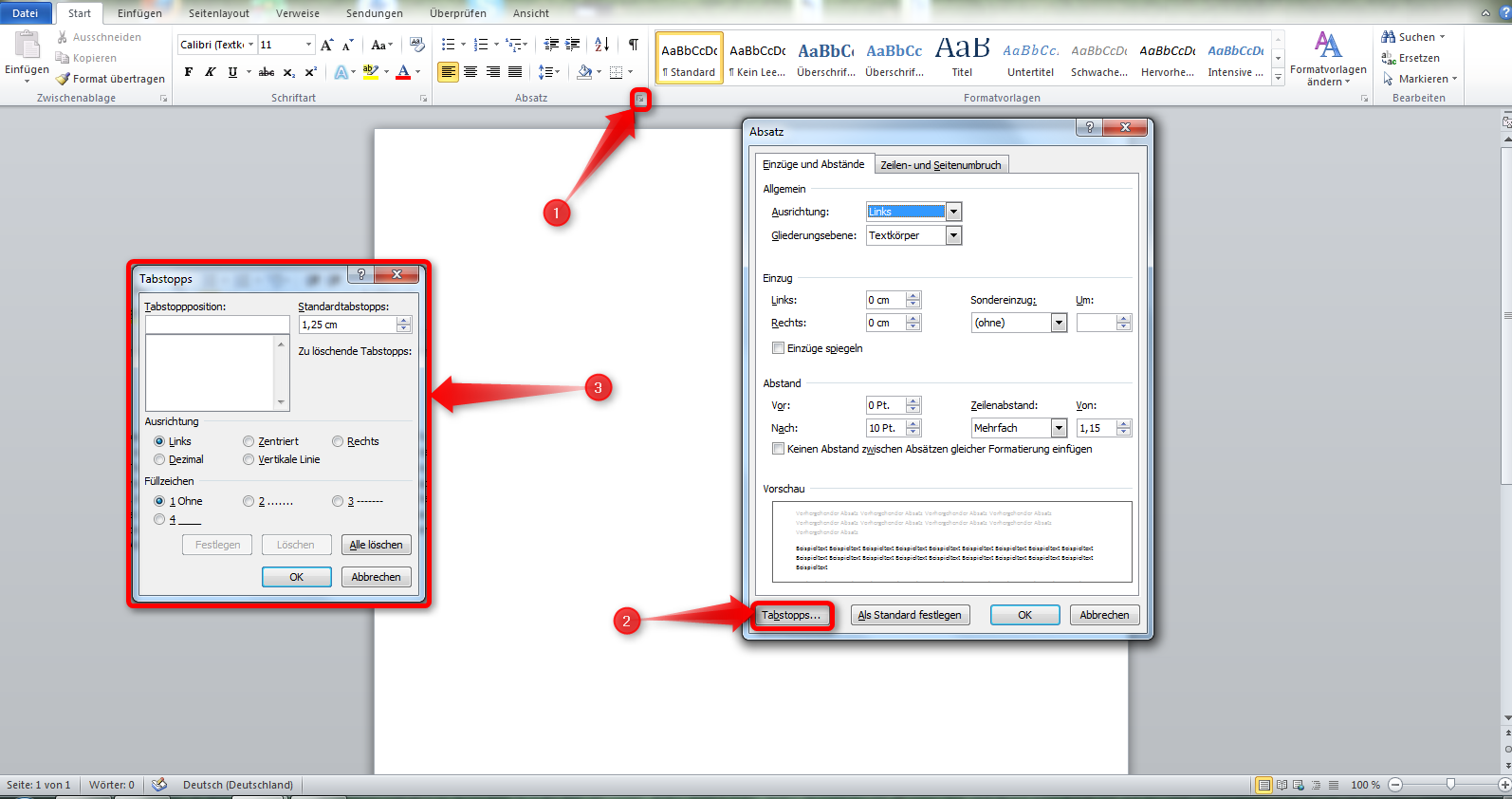1512x799 pixels.
Task: Expand Suchen dropdown arrow
Action: (x=1443, y=37)
